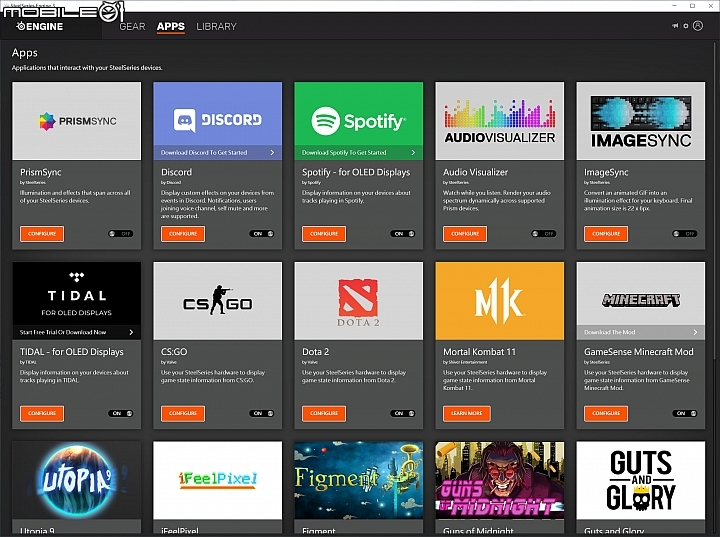720x537 pixels.
Task: Expand TIDAL Start Free Trial arrow
Action: click(x=131, y=332)
